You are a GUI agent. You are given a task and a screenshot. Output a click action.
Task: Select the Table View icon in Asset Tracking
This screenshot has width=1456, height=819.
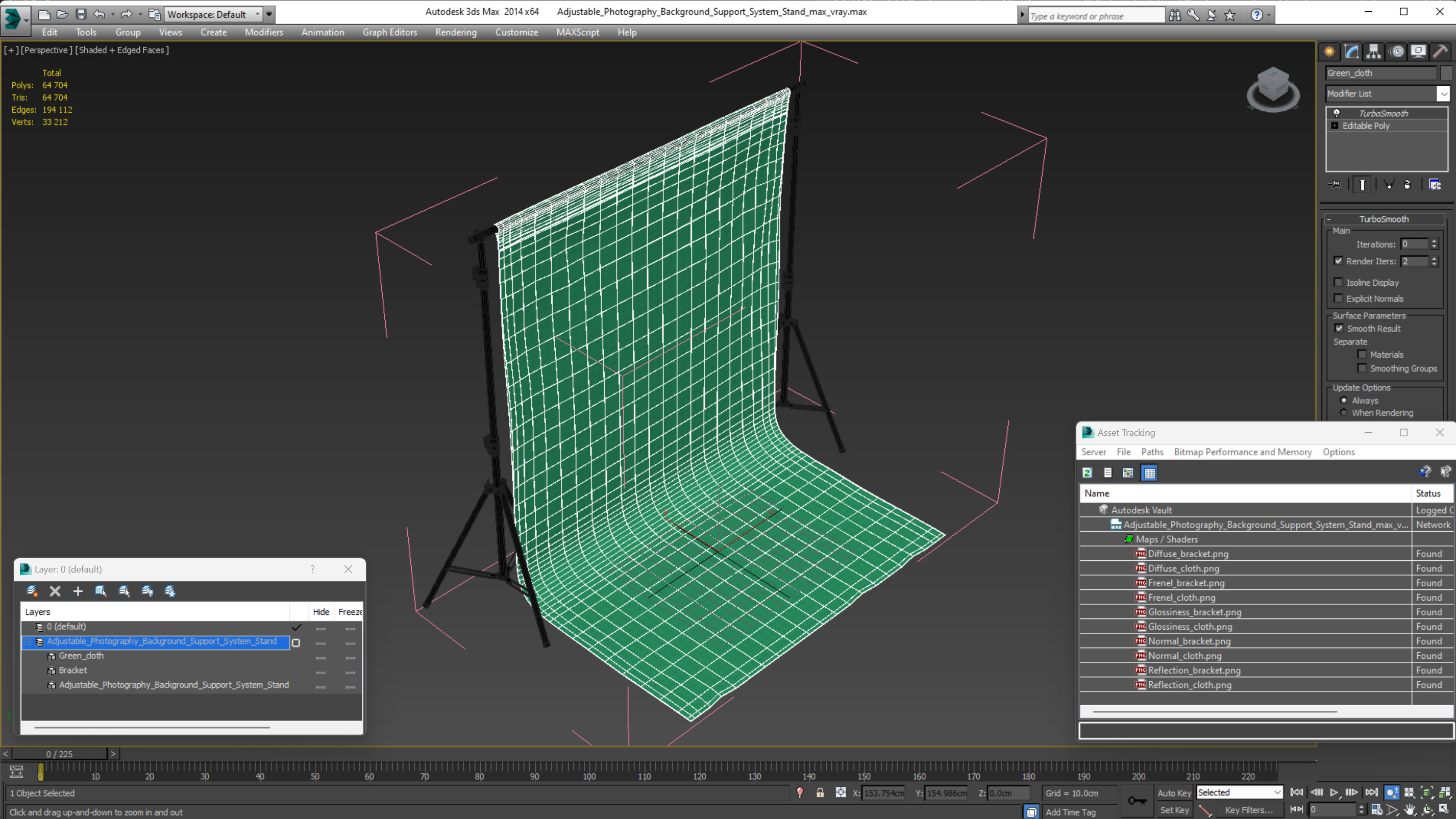[1150, 473]
